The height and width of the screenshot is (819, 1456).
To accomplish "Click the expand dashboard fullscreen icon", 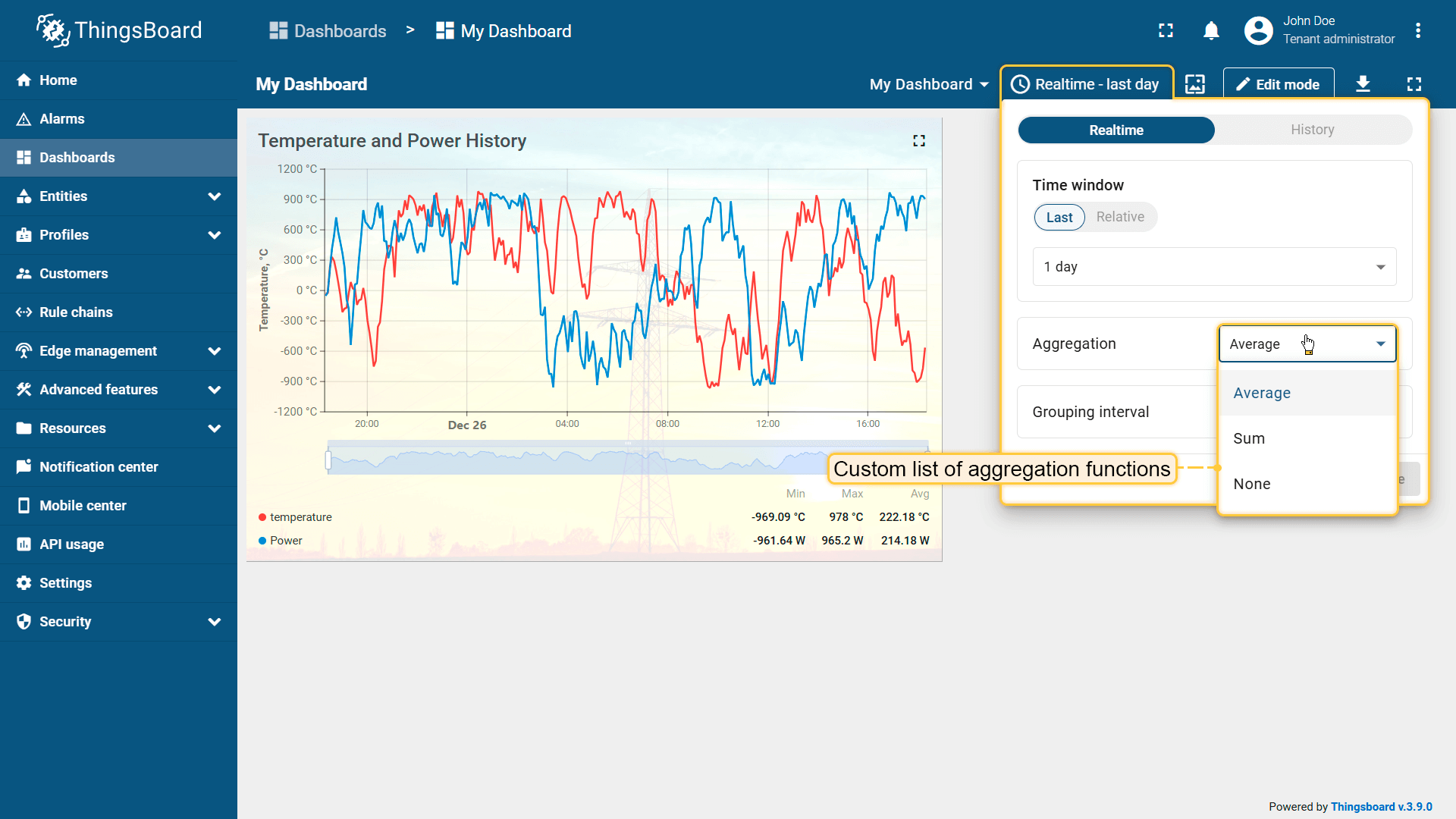I will (x=1414, y=84).
